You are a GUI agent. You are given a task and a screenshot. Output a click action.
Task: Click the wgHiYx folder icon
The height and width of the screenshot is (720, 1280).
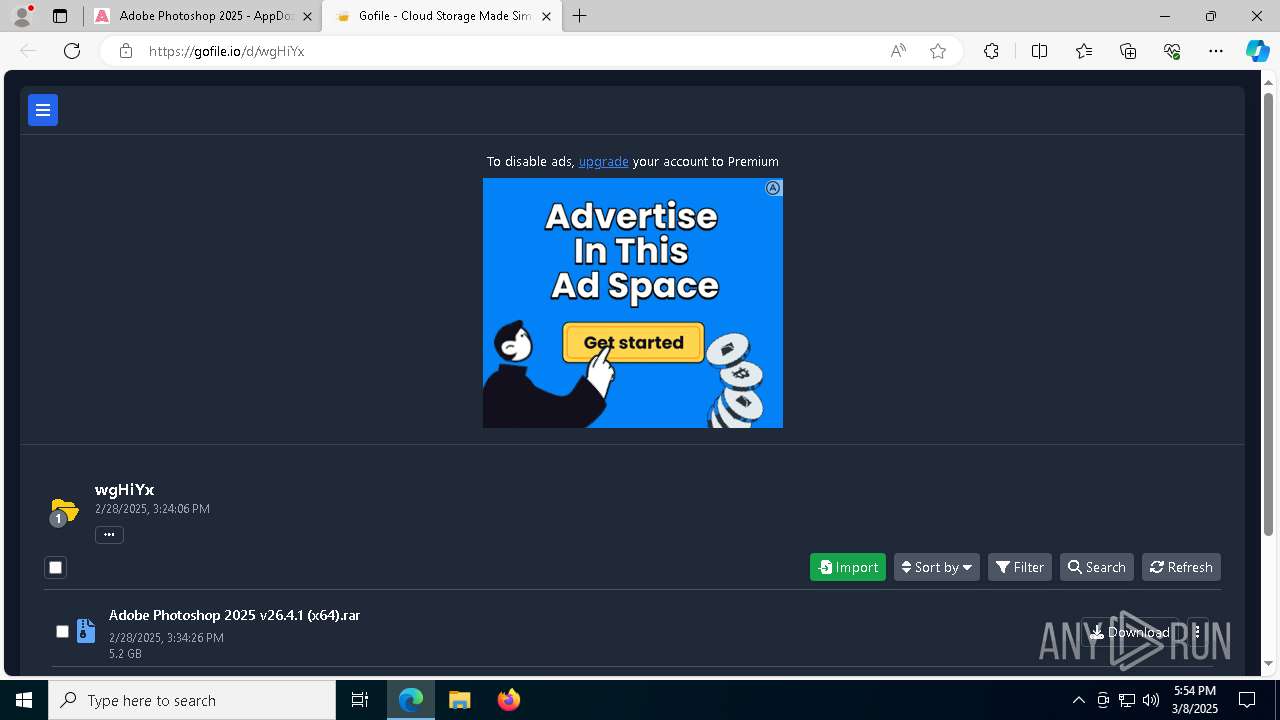[x=64, y=511]
